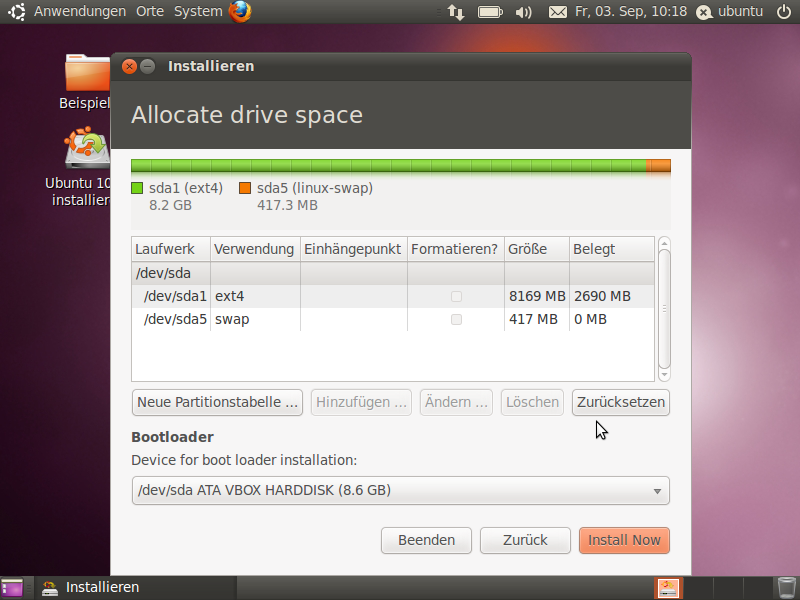Viewport: 800px width, 600px height.
Task: Open network connection indicator
Action: (x=455, y=12)
